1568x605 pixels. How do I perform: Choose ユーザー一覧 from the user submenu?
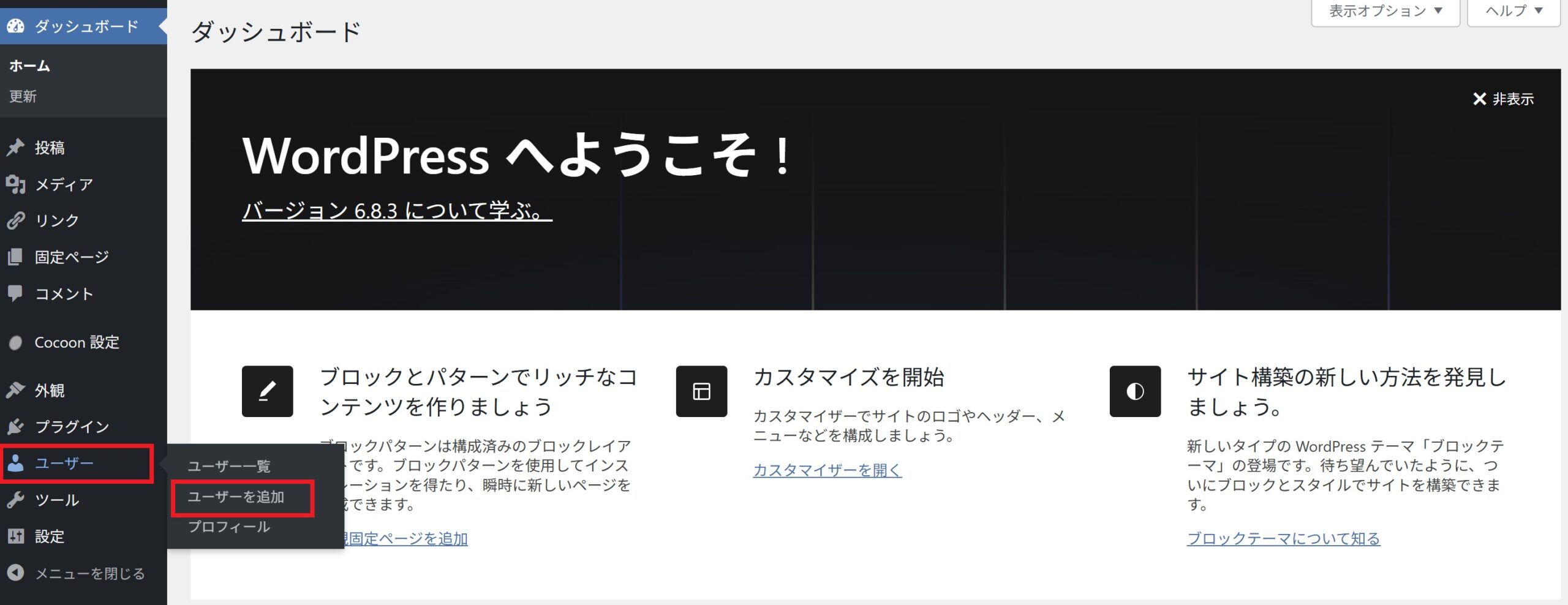[x=228, y=466]
